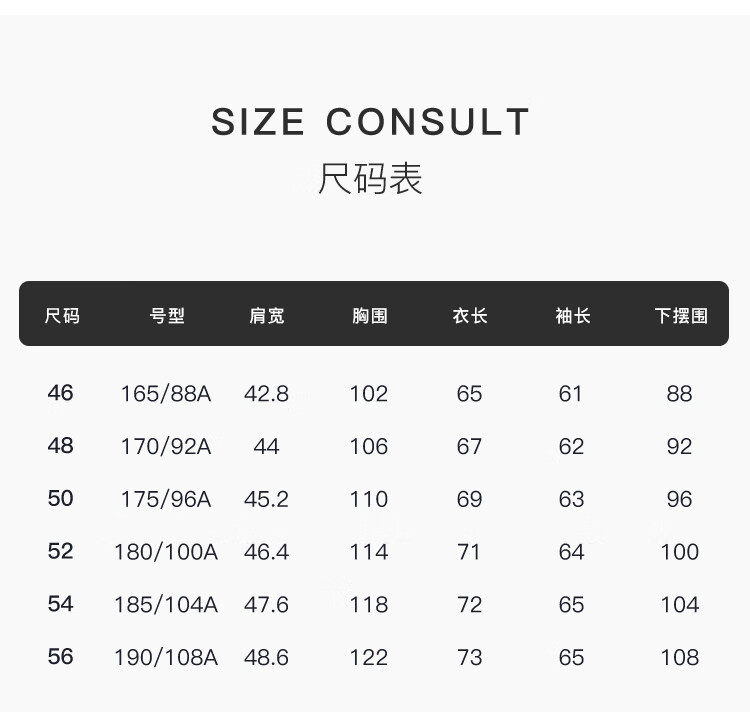Viewport: 750px width, 712px height.
Task: Select the 肩宽 column header
Action: click(x=267, y=316)
